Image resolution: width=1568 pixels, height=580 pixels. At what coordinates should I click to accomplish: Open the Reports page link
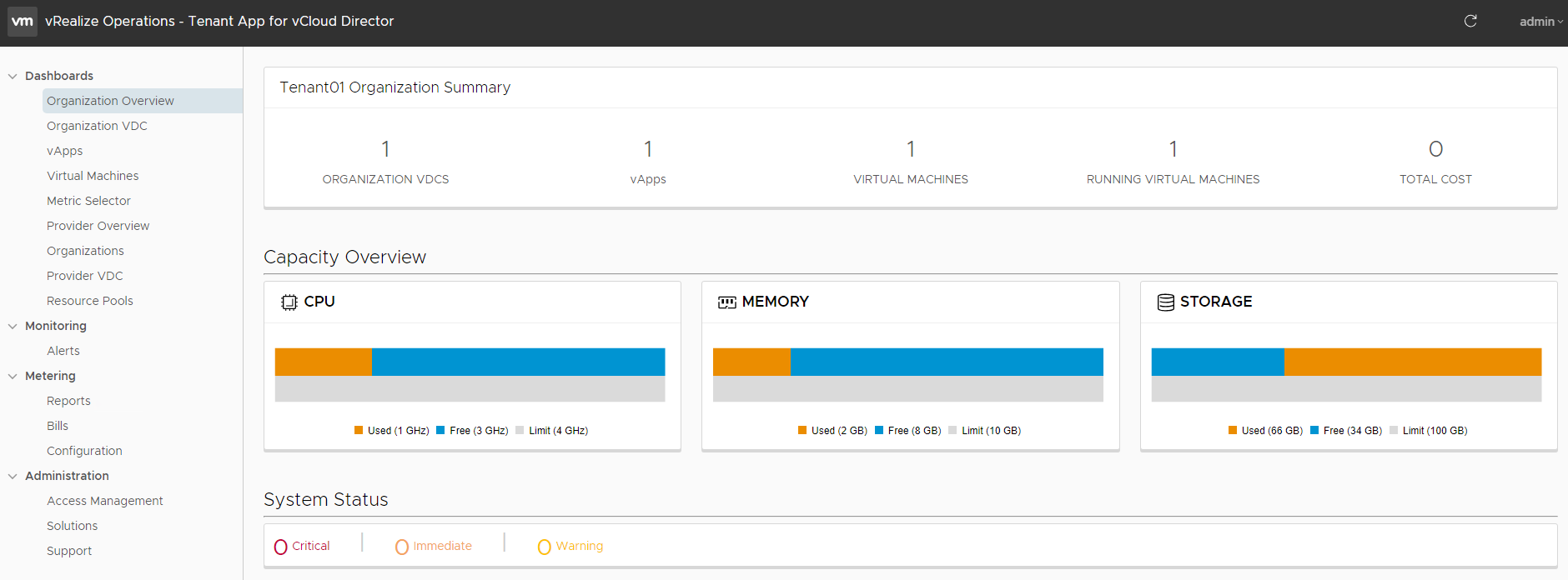(x=68, y=401)
